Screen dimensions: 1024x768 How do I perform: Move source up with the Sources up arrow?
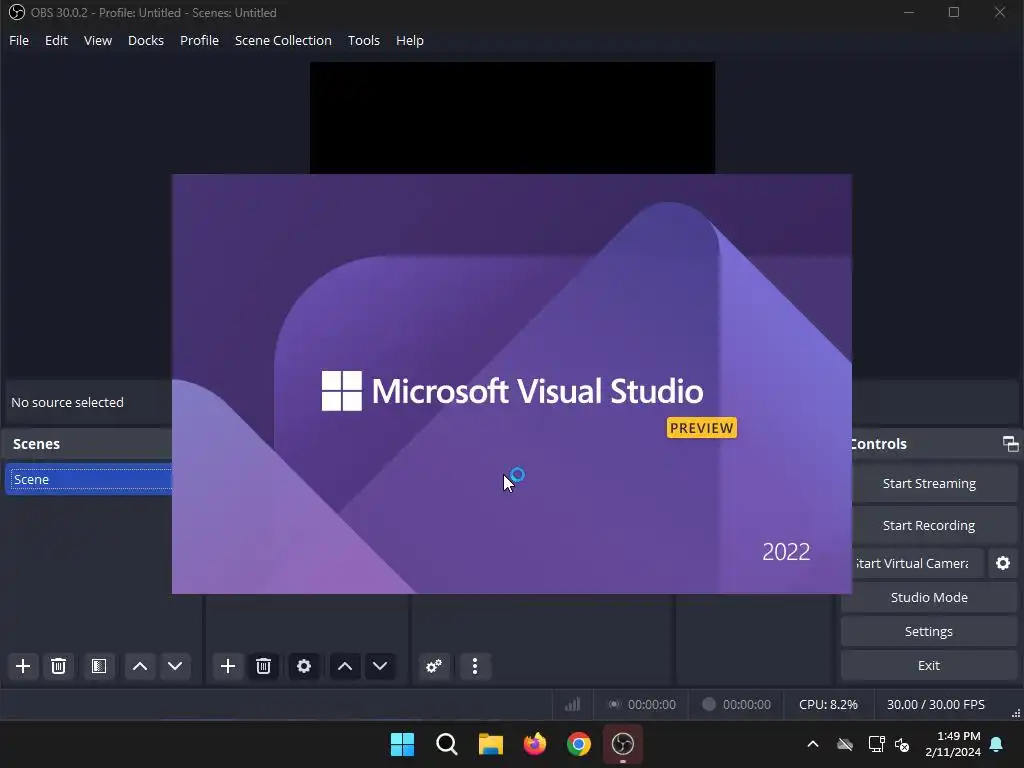[x=345, y=666]
